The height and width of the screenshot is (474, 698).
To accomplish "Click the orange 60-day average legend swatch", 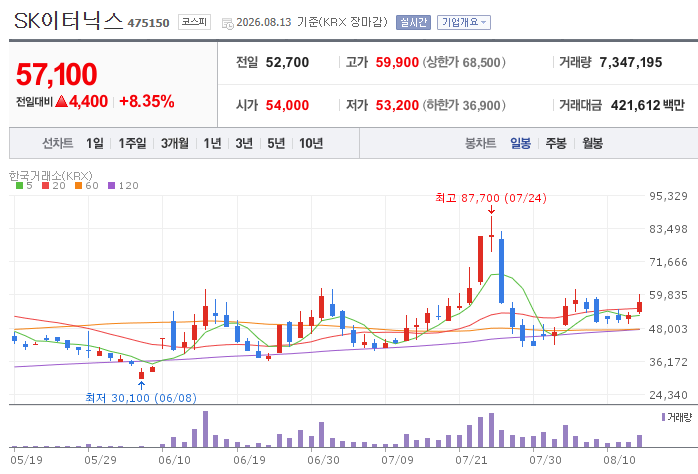I will tap(78, 186).
